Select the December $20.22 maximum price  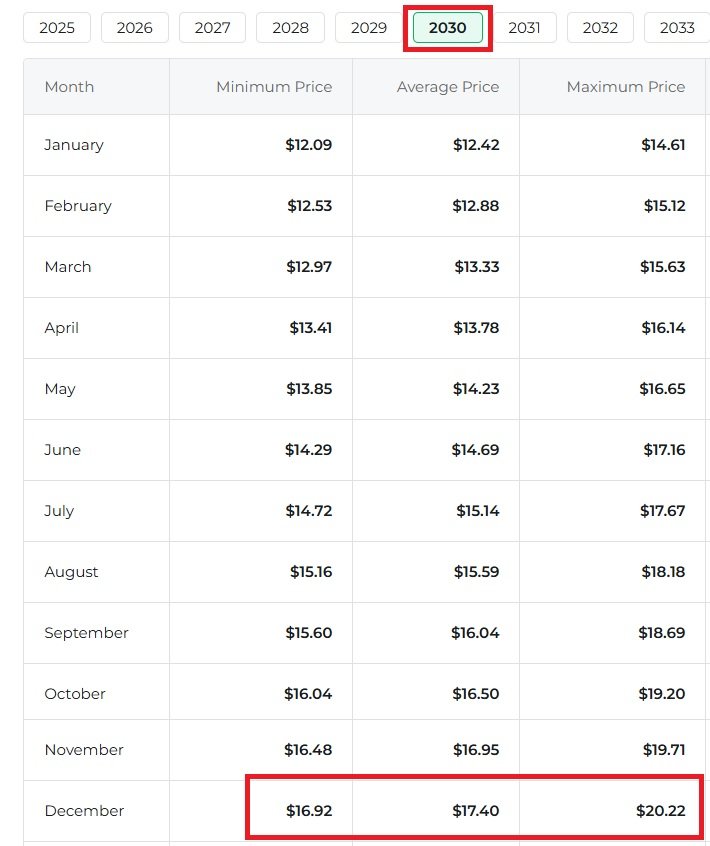[x=661, y=811]
